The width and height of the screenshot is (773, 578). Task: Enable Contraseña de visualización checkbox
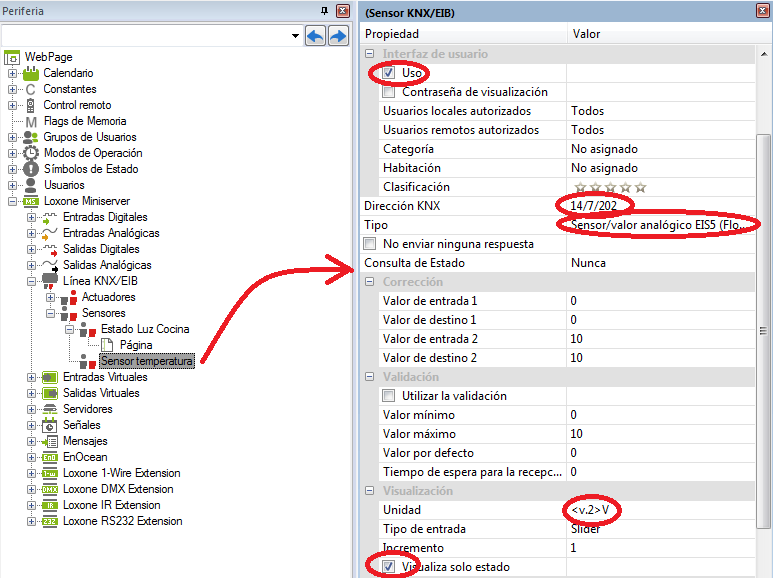tap(389, 92)
